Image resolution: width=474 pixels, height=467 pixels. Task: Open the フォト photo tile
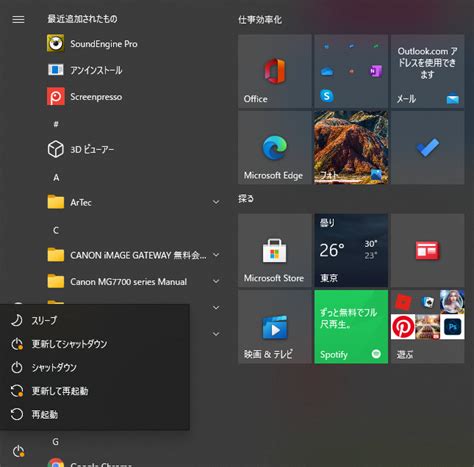351,147
